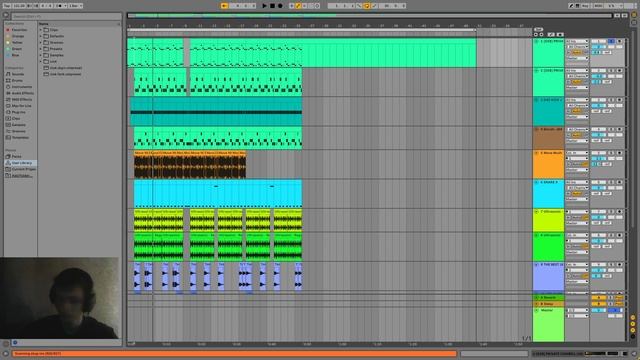Click Add Folder in Places

coord(21,176)
